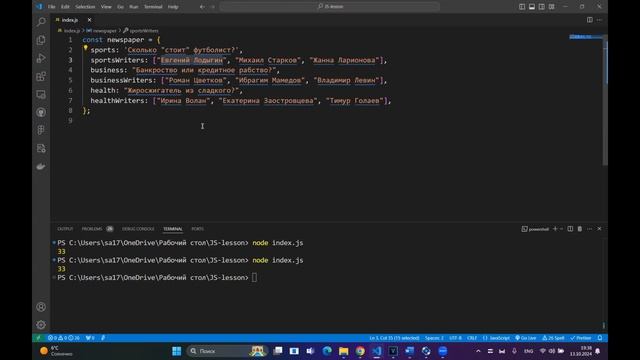Image resolution: width=640 pixels, height=360 pixels.
Task: Close the terminal panel
Action: point(599,229)
